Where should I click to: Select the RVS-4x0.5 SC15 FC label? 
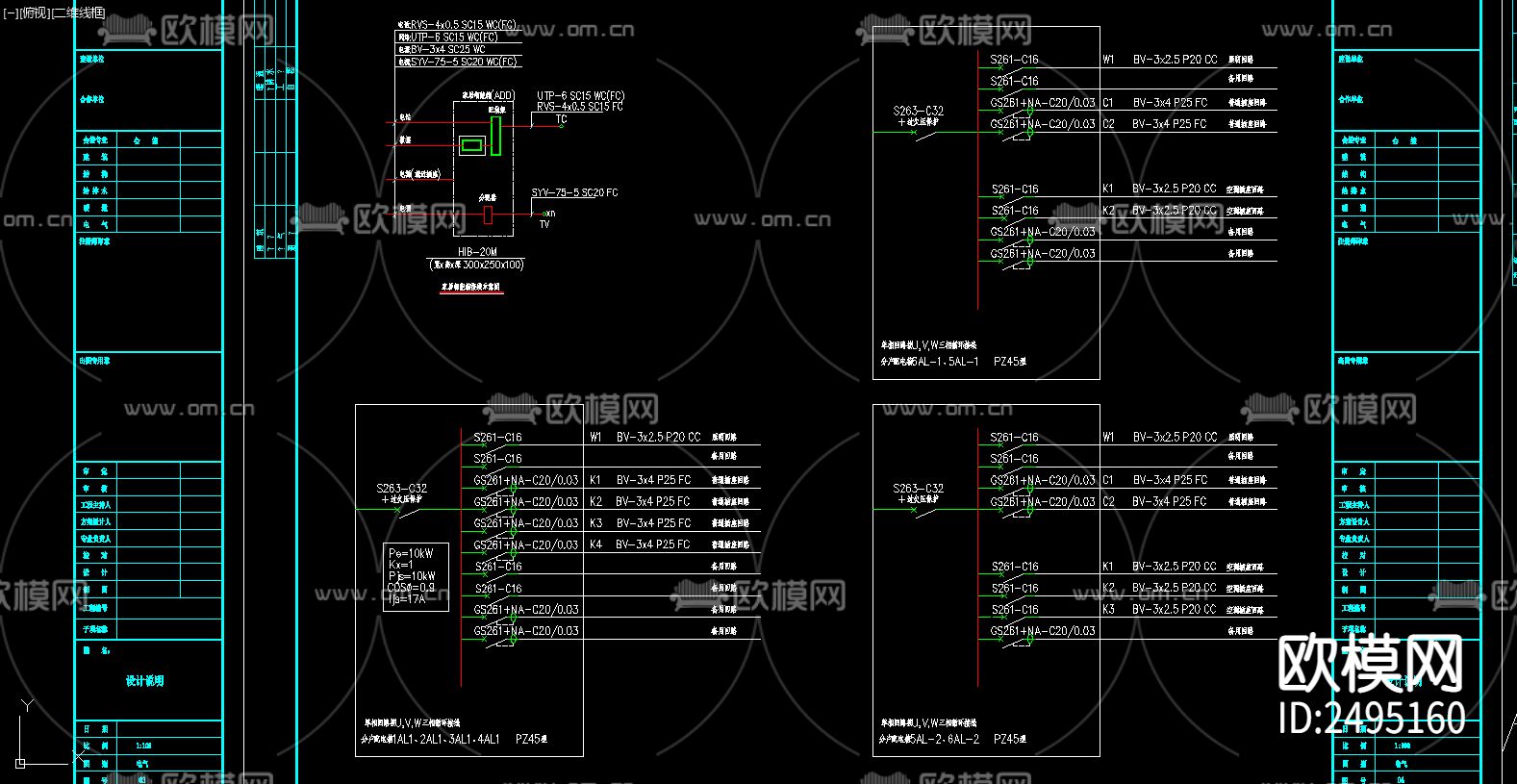point(580,107)
